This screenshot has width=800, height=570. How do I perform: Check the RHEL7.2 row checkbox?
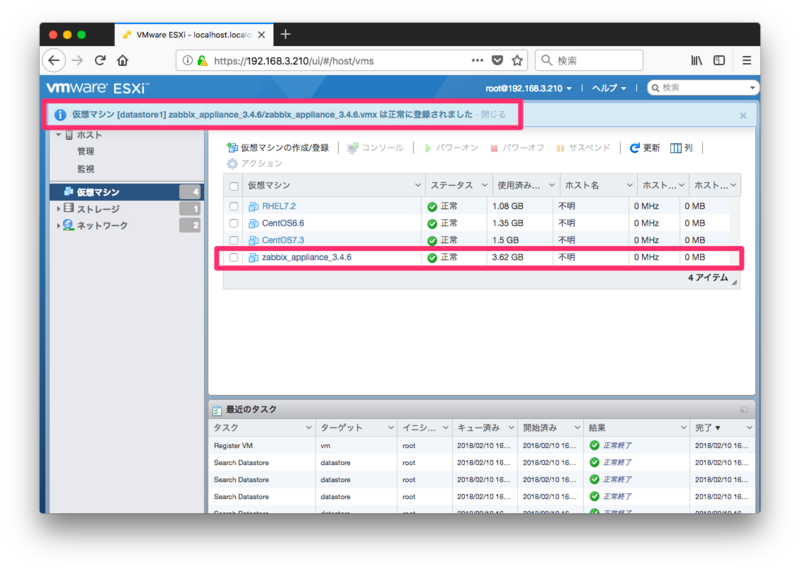pyautogui.click(x=234, y=206)
